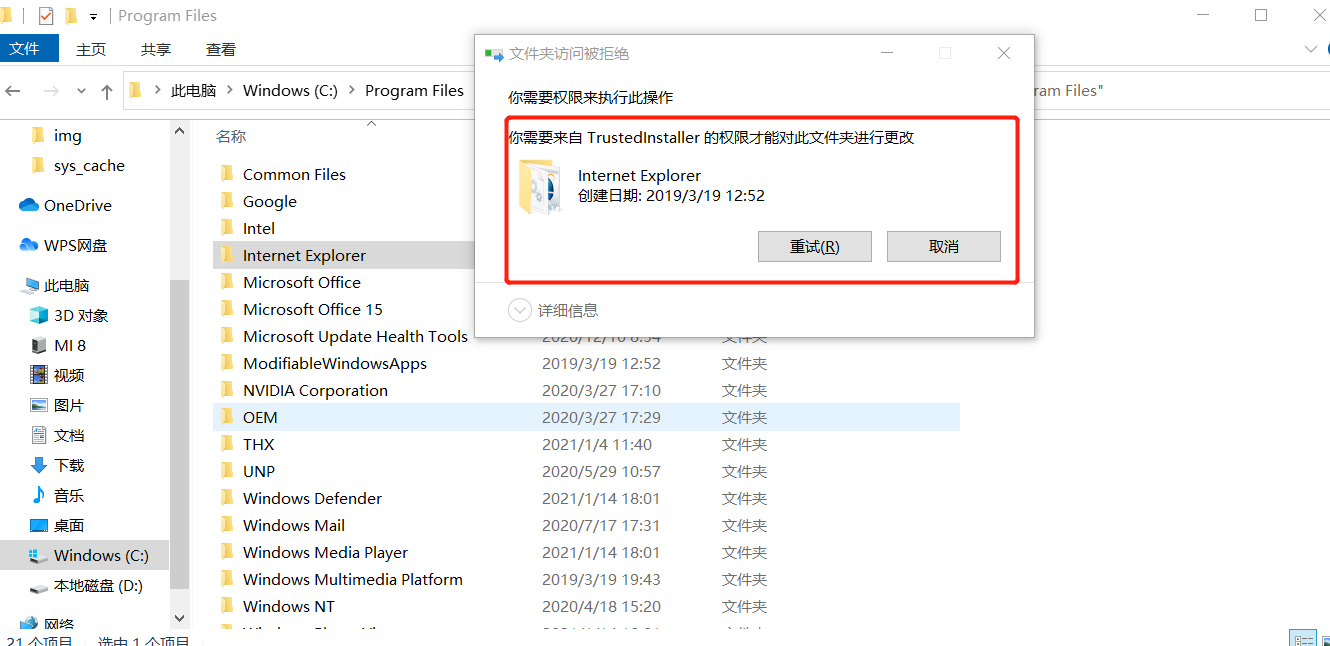This screenshot has width=1330, height=646.
Task: Select the Microsoft Office folder
Action: point(302,282)
